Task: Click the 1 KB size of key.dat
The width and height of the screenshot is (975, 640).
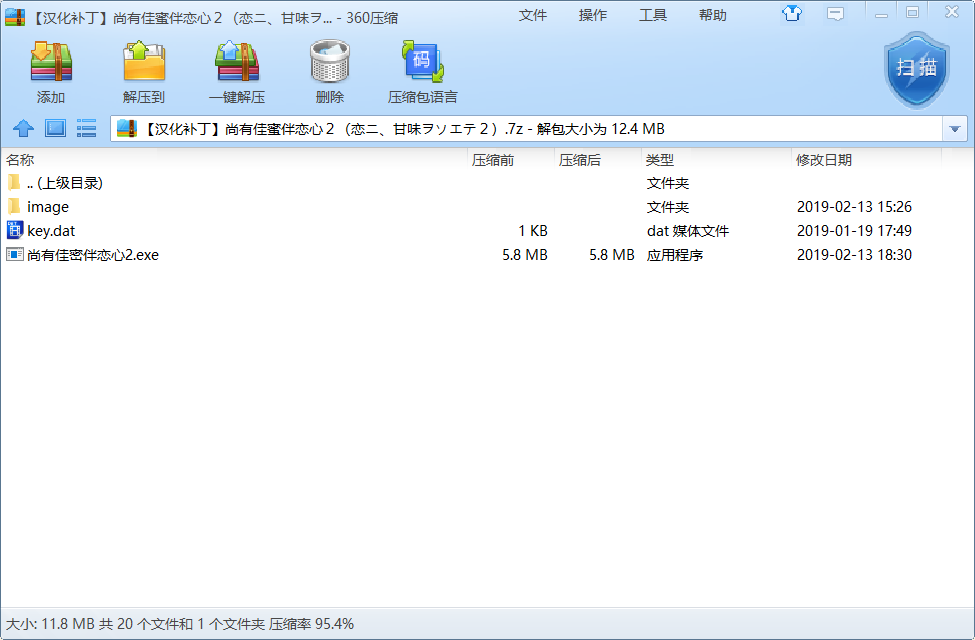Action: coord(533,231)
